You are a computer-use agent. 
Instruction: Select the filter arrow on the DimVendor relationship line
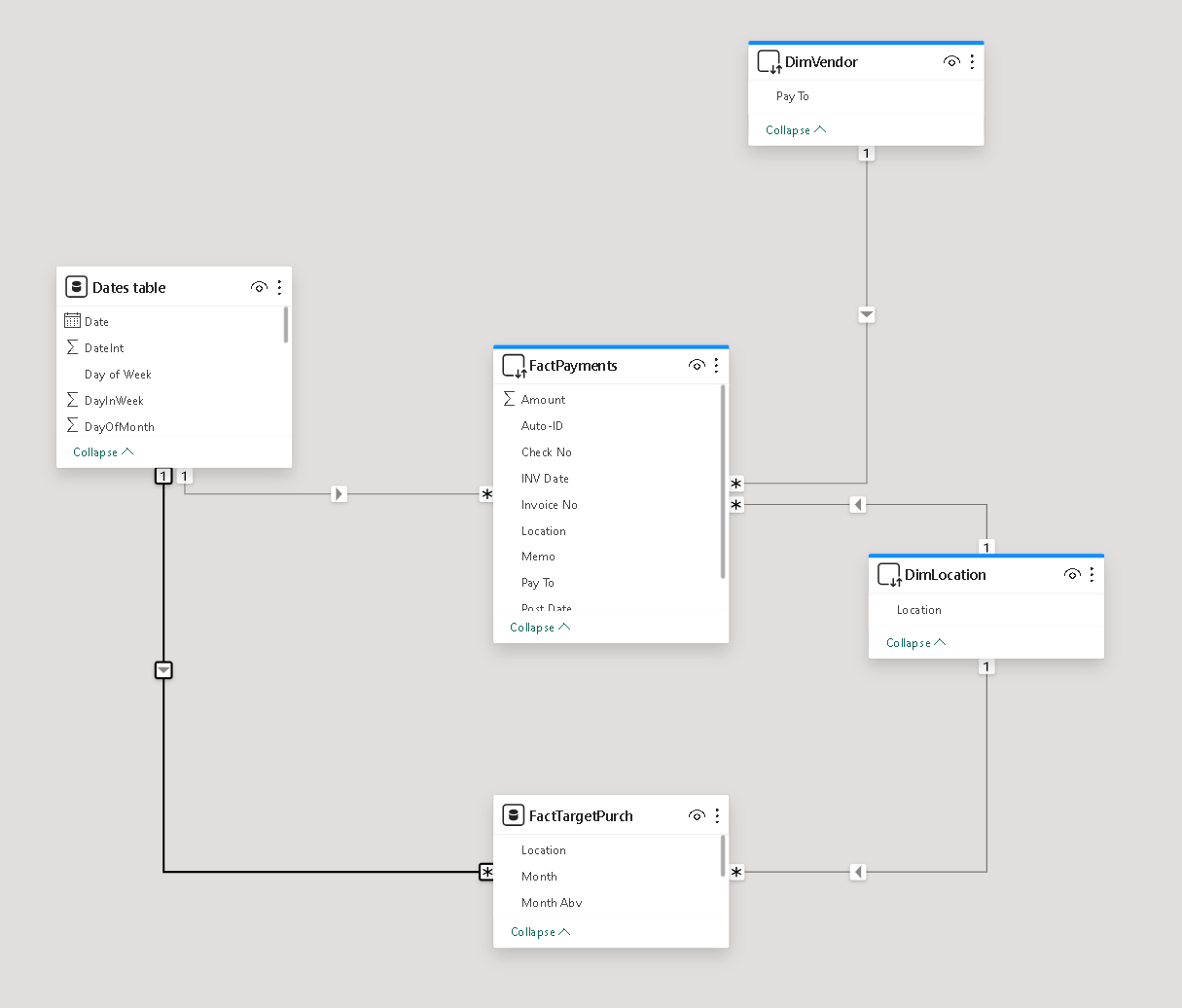[x=867, y=314]
